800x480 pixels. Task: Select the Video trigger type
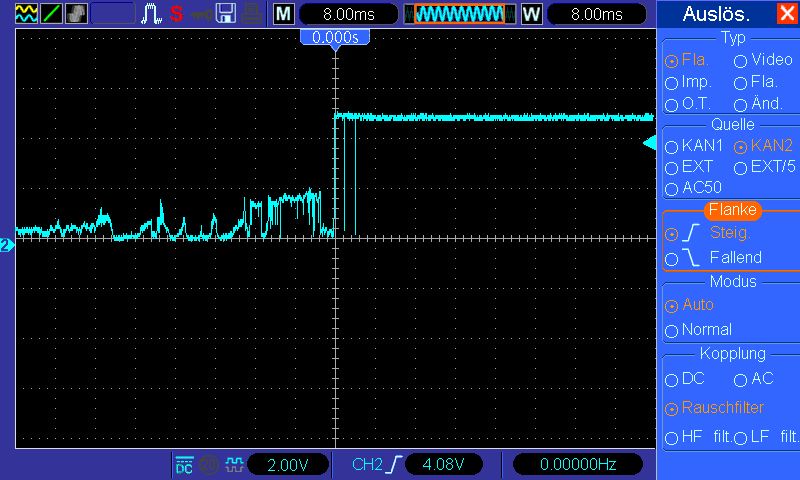[763, 60]
